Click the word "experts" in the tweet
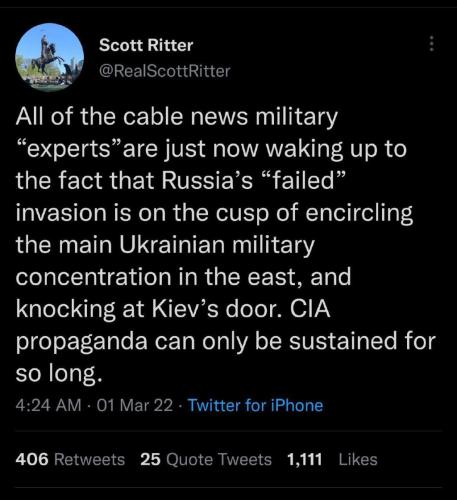Screen dimensions: 457x500 (x=69, y=150)
